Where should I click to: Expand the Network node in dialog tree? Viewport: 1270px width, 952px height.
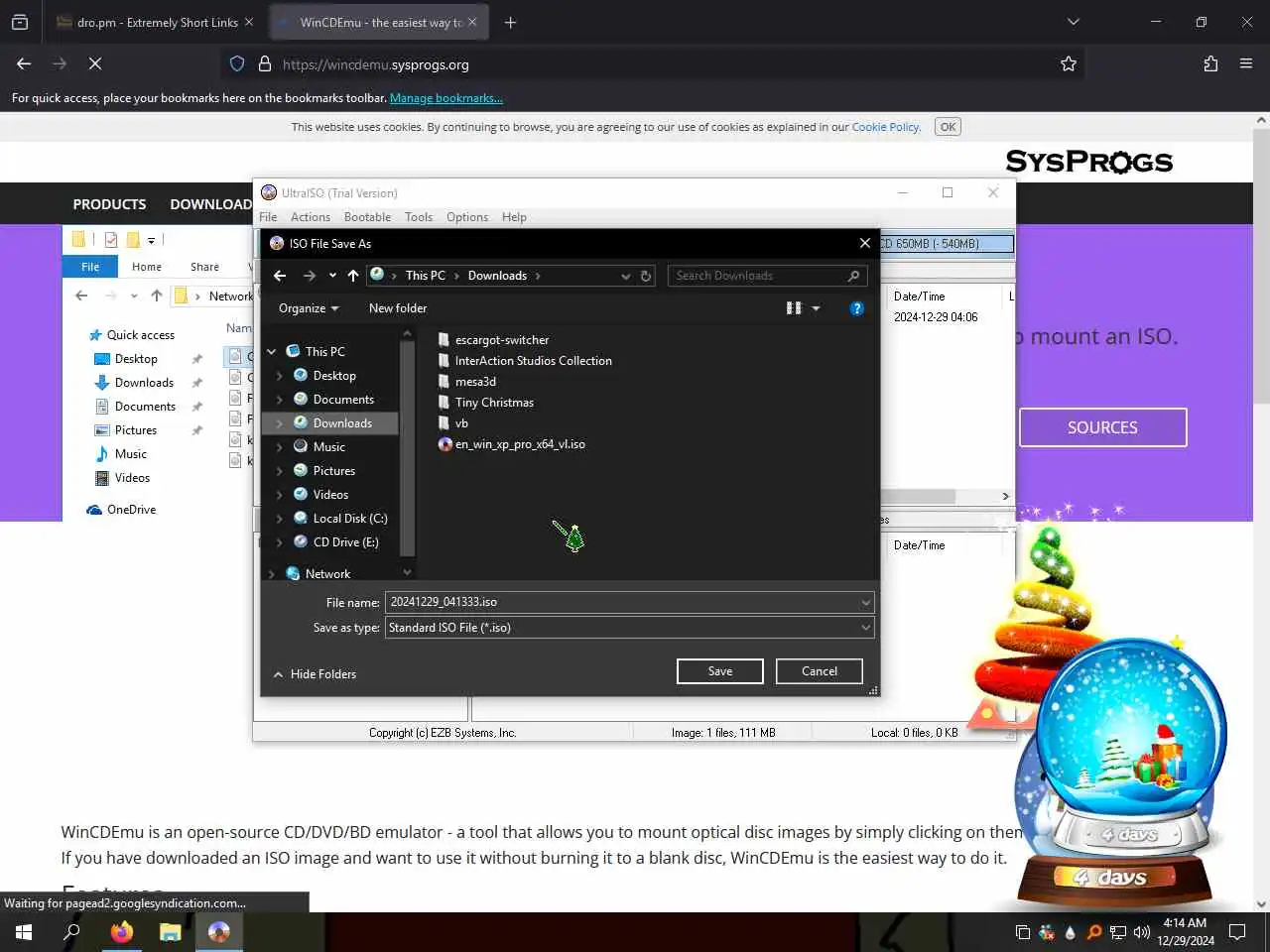click(272, 574)
